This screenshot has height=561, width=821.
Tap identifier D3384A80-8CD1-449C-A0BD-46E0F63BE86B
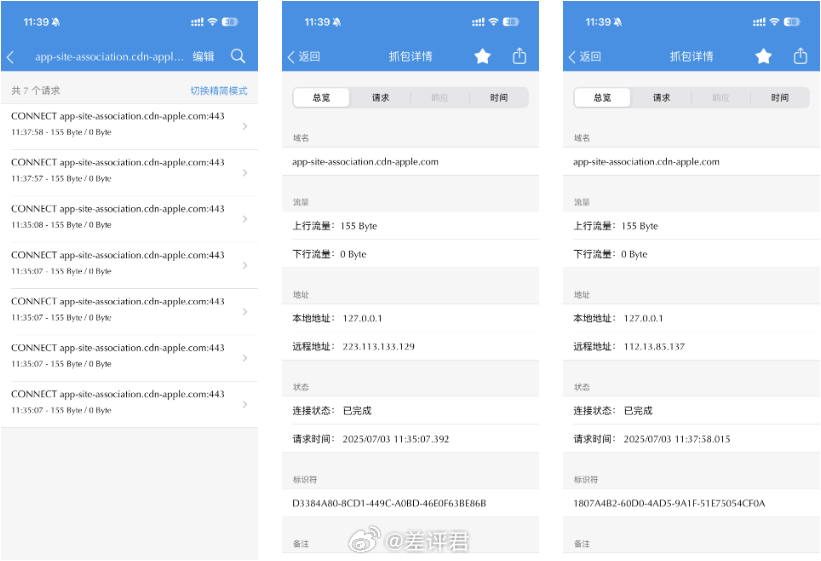coord(389,503)
